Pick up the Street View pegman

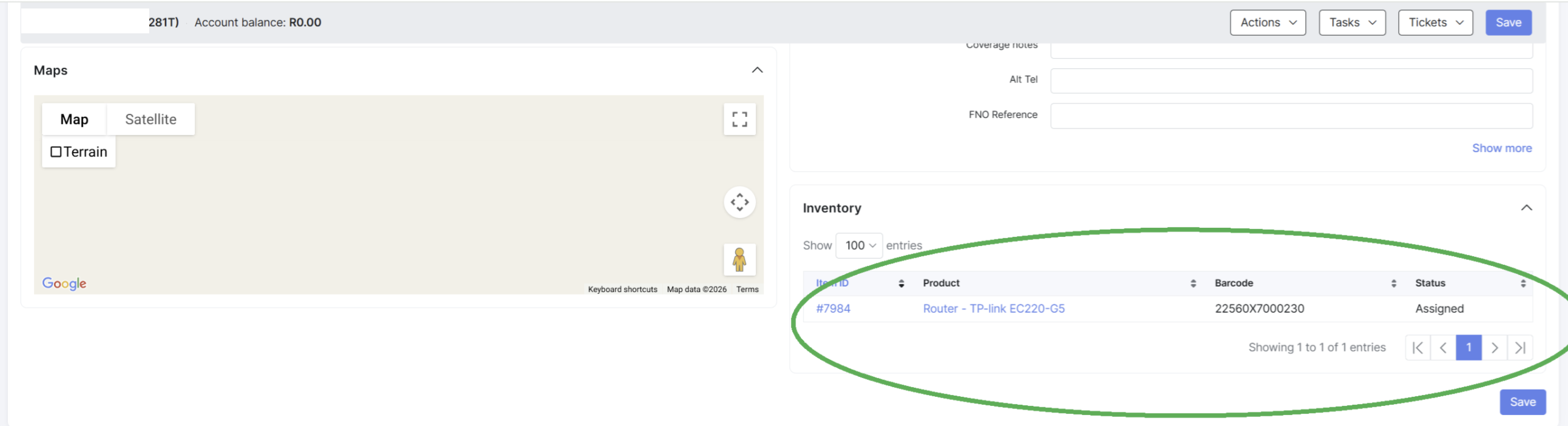[x=739, y=259]
